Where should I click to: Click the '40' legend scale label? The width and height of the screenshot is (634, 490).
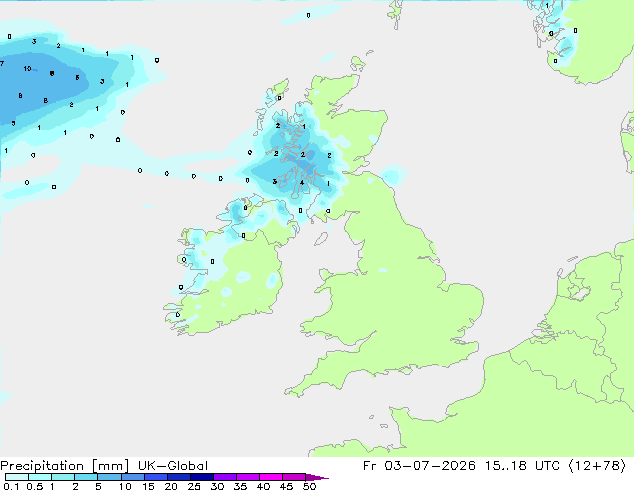264,486
